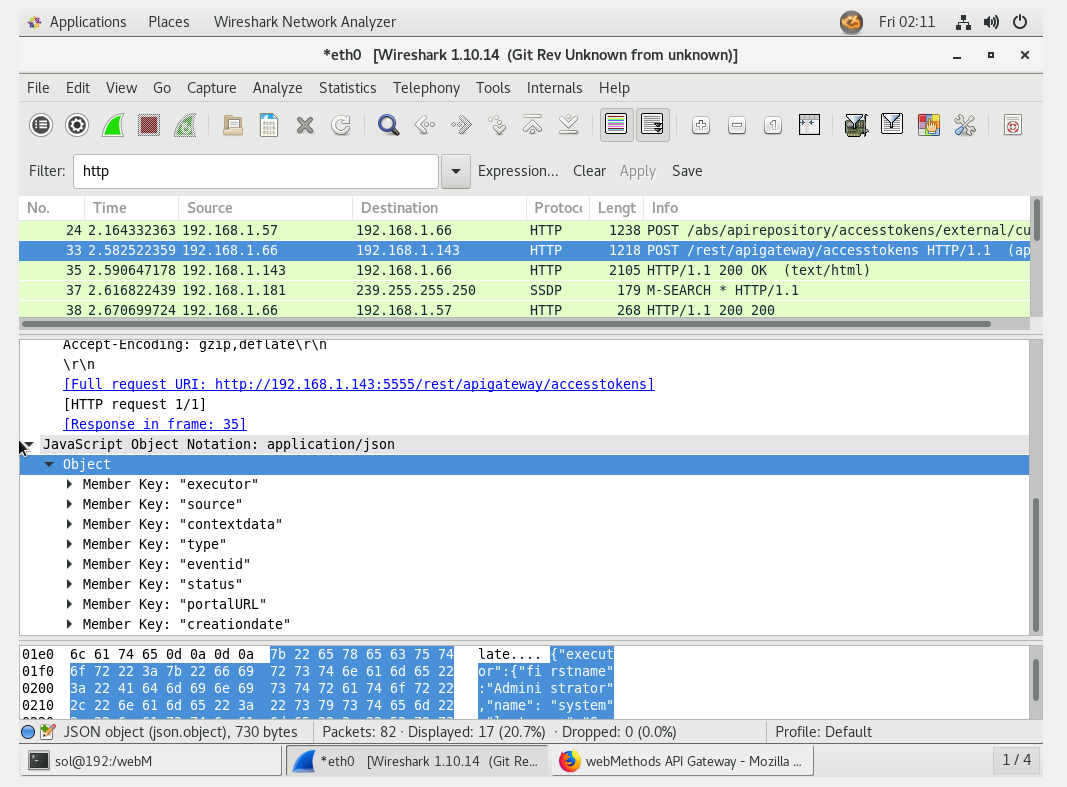Collapse the JSON Object tree node

(x=49, y=464)
